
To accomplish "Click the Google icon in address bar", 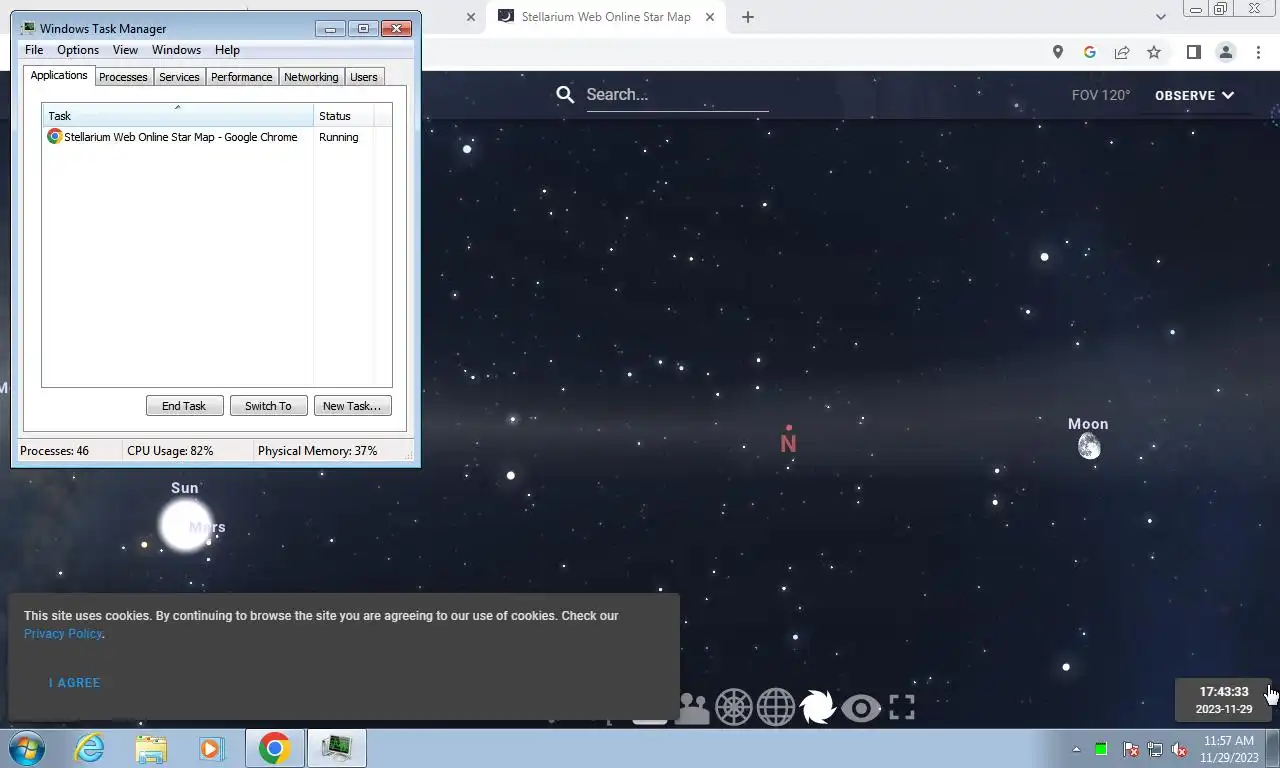I will point(1090,52).
